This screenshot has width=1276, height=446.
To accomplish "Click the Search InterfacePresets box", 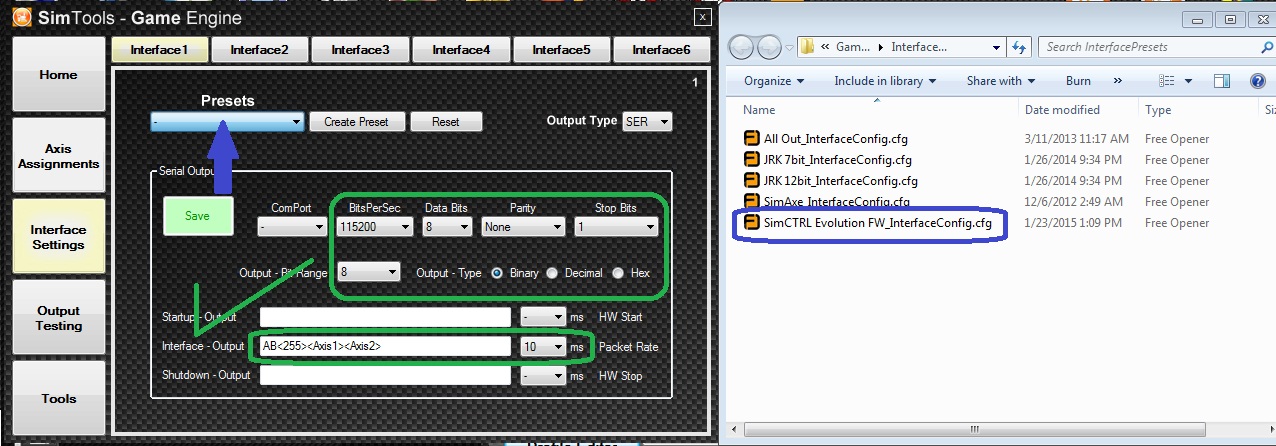I will [x=1156, y=47].
